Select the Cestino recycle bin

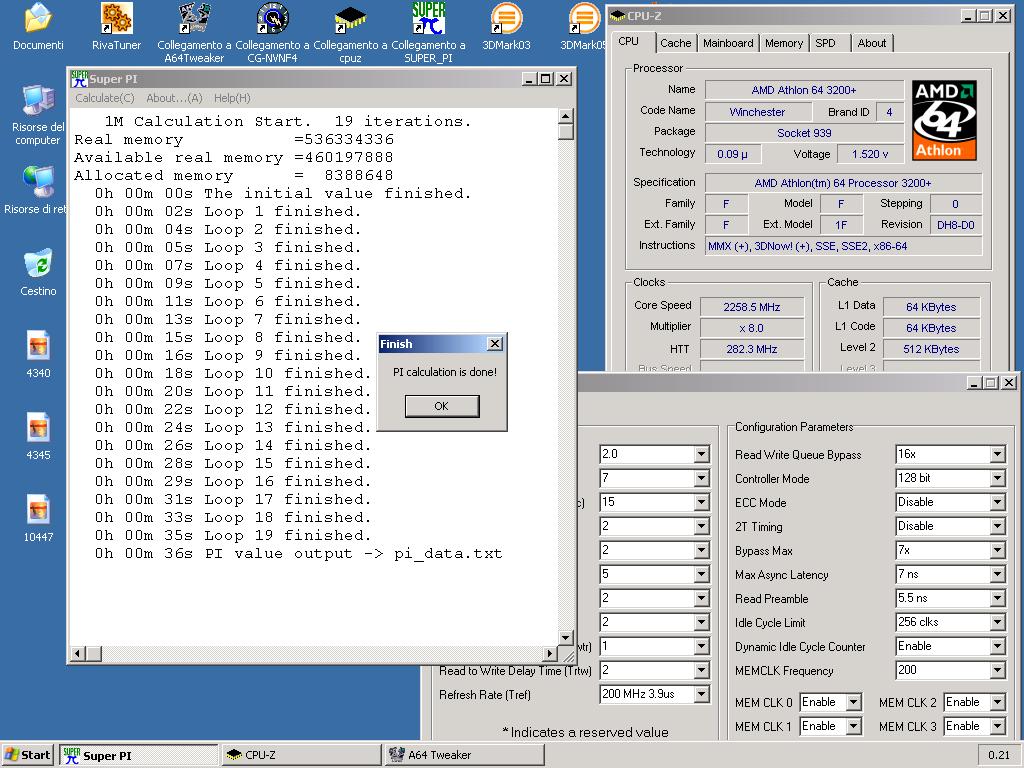tap(38, 272)
